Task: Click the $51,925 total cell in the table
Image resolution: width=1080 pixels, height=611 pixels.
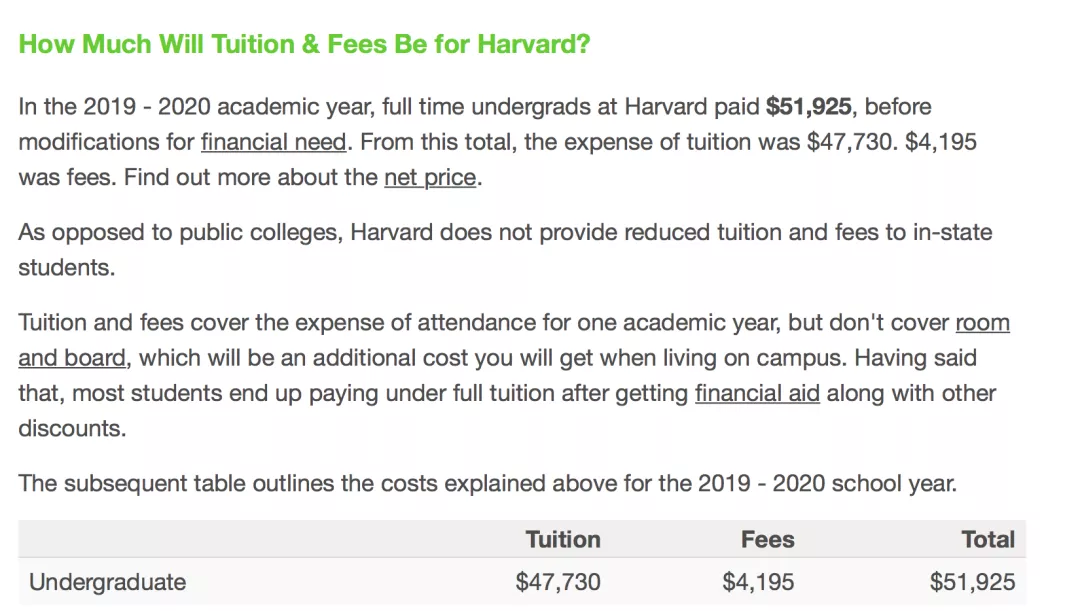Action: coord(972,582)
